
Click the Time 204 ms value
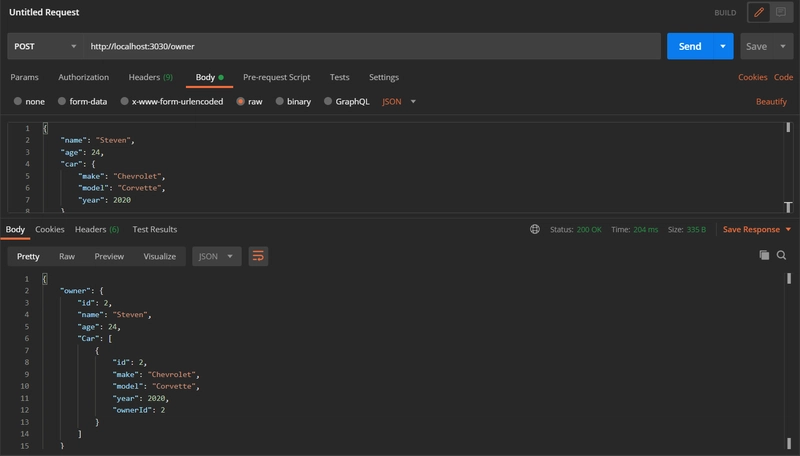point(645,230)
